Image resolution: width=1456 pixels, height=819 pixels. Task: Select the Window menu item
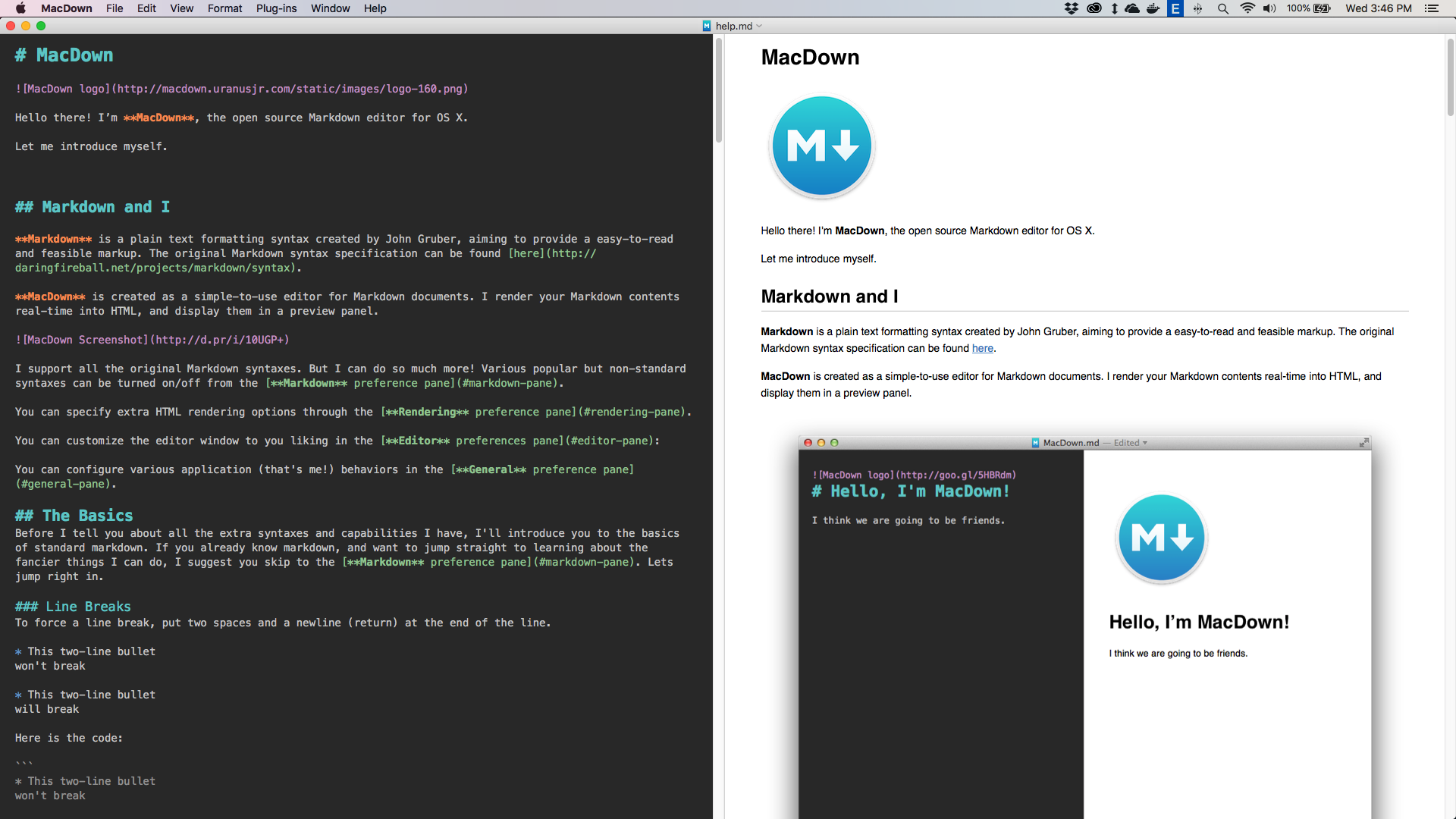(328, 9)
